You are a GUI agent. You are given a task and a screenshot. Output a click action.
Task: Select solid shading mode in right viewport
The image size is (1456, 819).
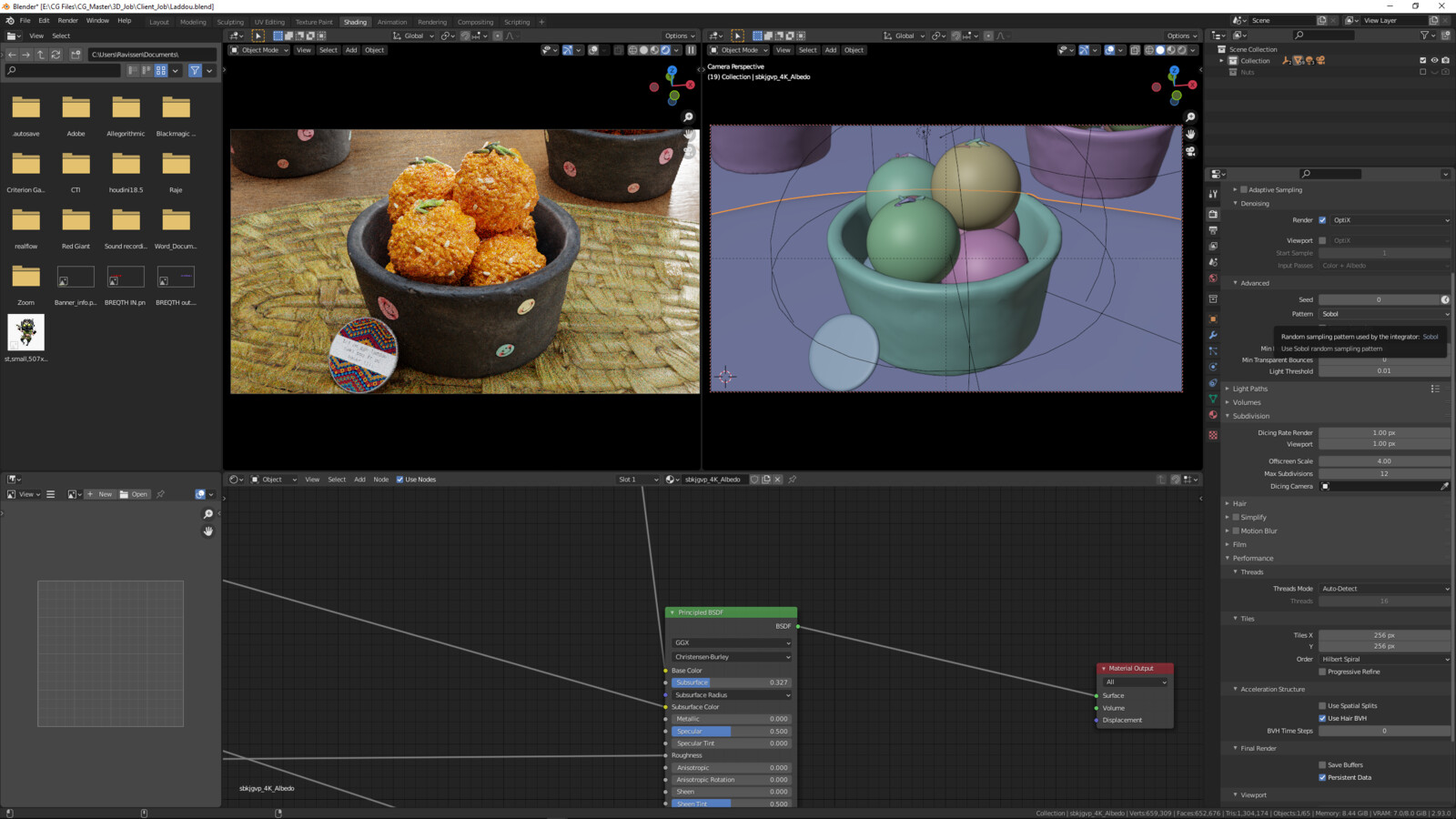[1160, 50]
